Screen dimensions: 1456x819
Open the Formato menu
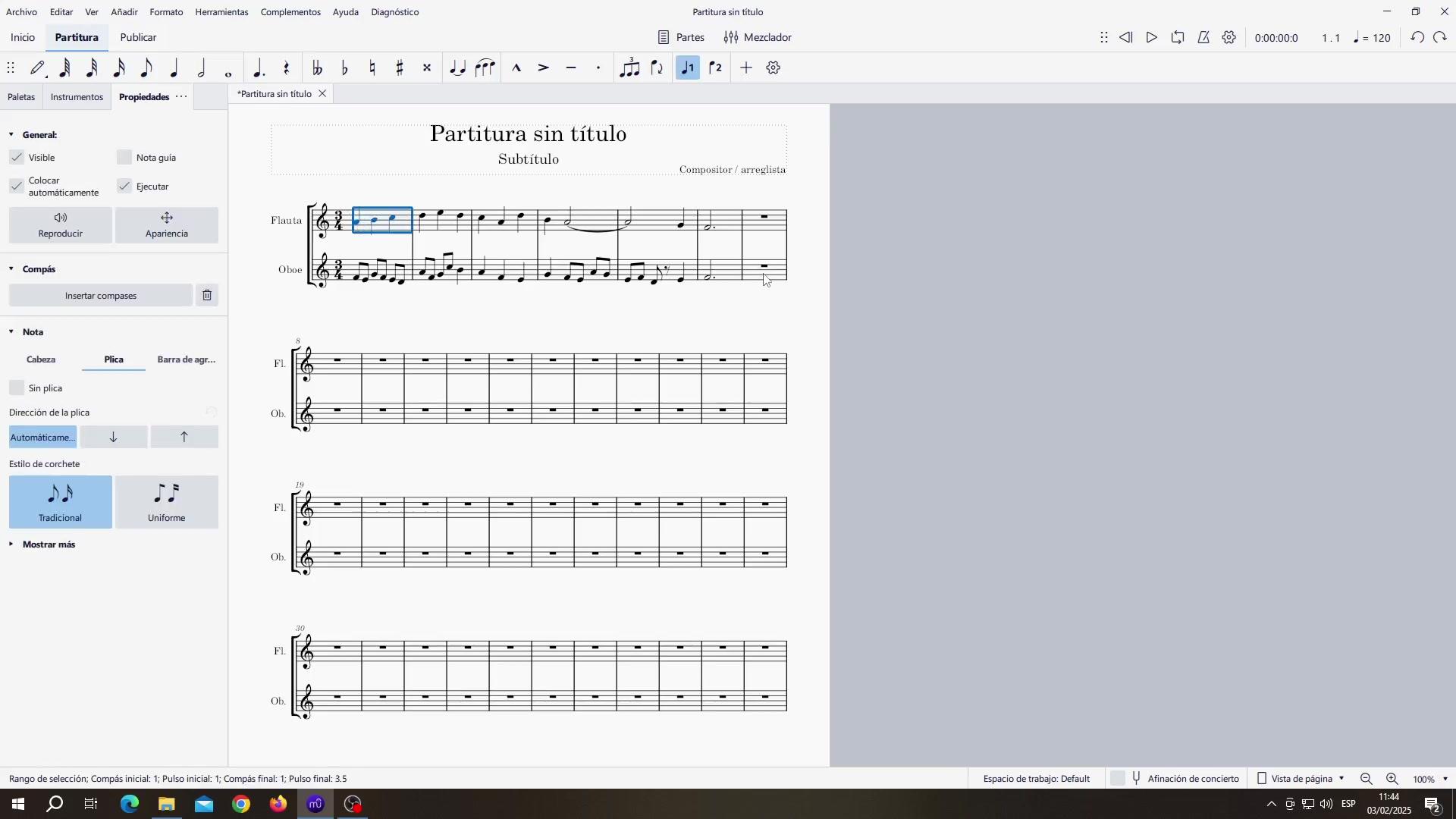(x=166, y=12)
